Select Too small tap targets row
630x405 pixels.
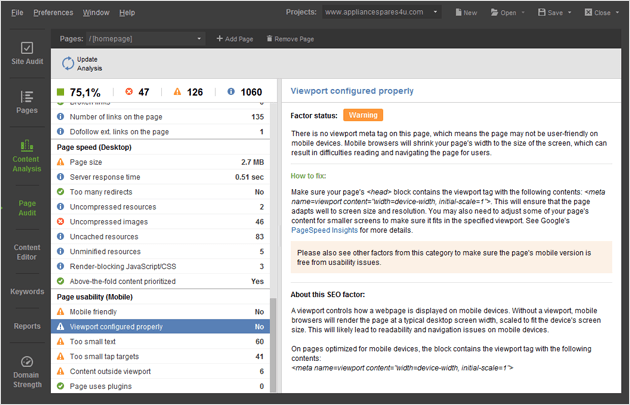(160, 356)
